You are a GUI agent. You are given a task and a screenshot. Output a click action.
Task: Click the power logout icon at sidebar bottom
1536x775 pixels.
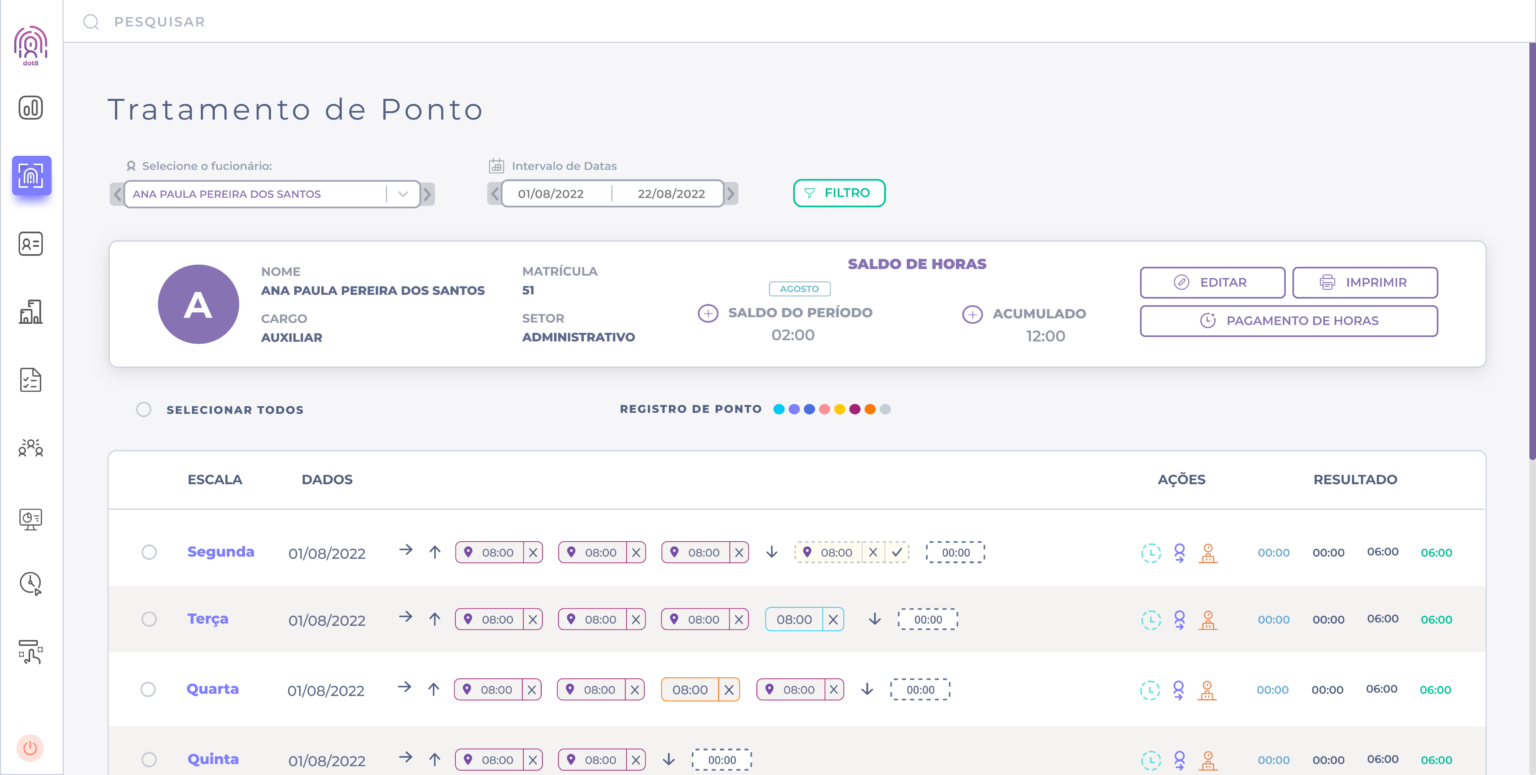pos(30,747)
